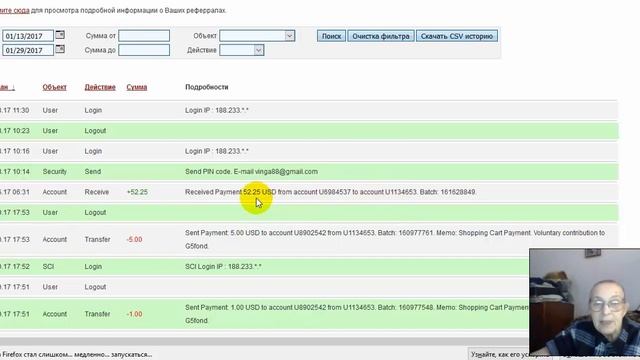Click 'Sent Payment 1.00 USD' details

(x=357, y=314)
